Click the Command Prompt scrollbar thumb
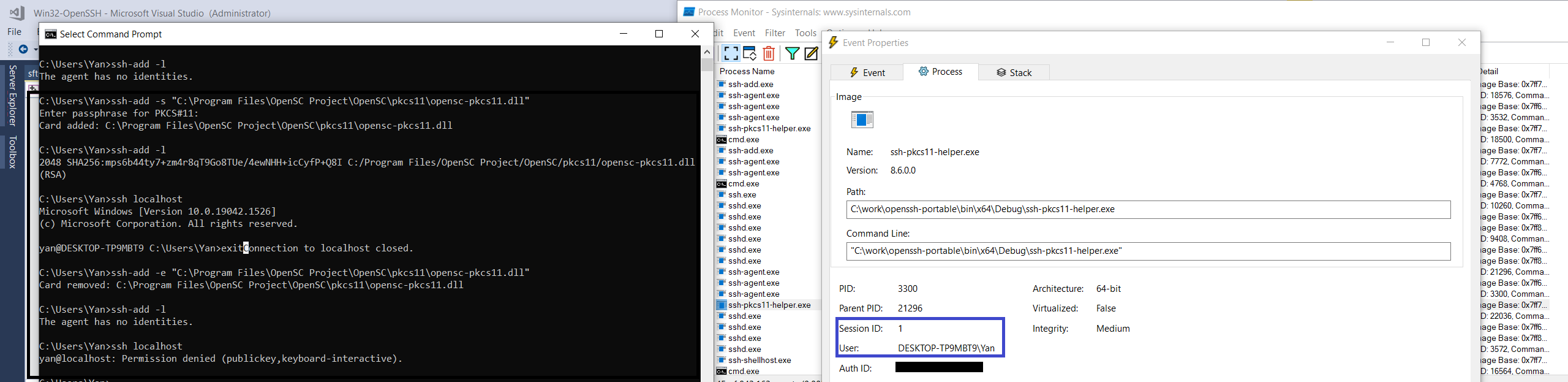This screenshot has width=1568, height=382. point(707,64)
